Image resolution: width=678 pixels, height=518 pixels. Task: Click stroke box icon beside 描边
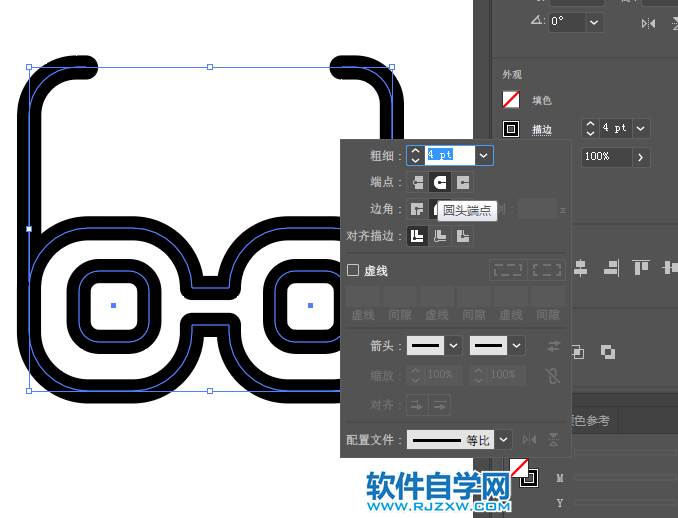click(511, 129)
